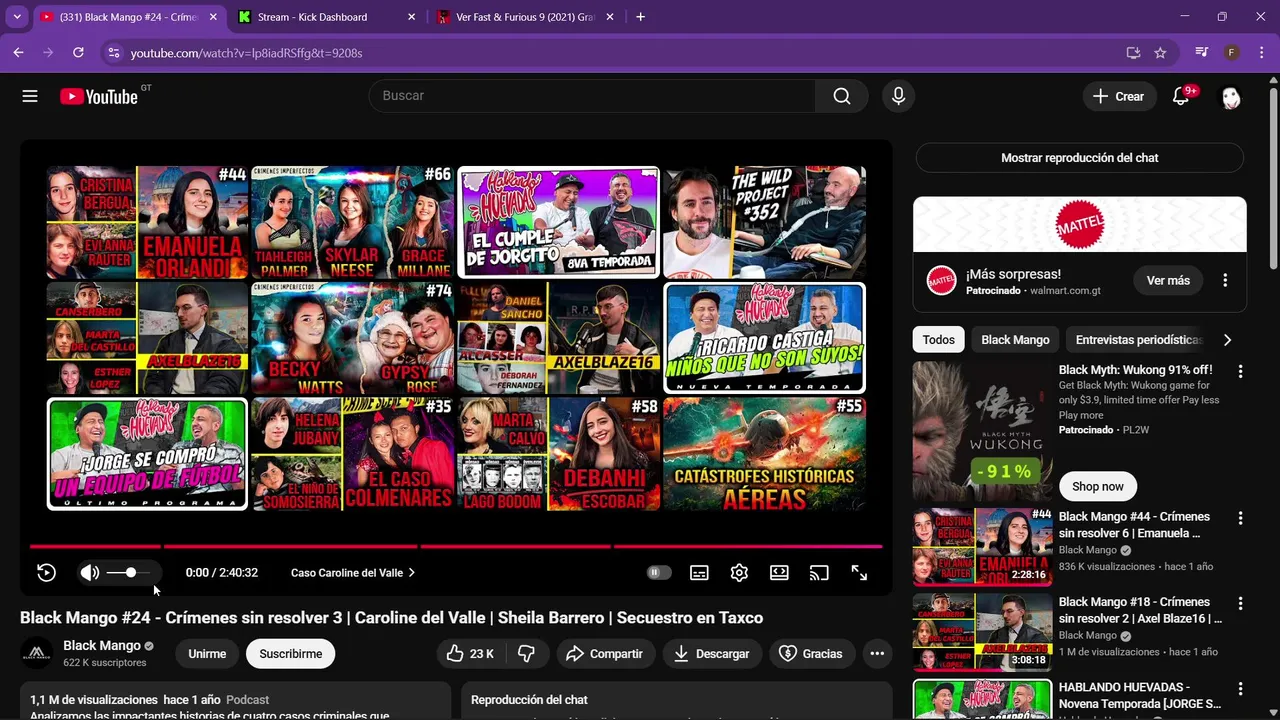
Task: Open The Wild Project #352 end-screen video
Action: pos(765,222)
